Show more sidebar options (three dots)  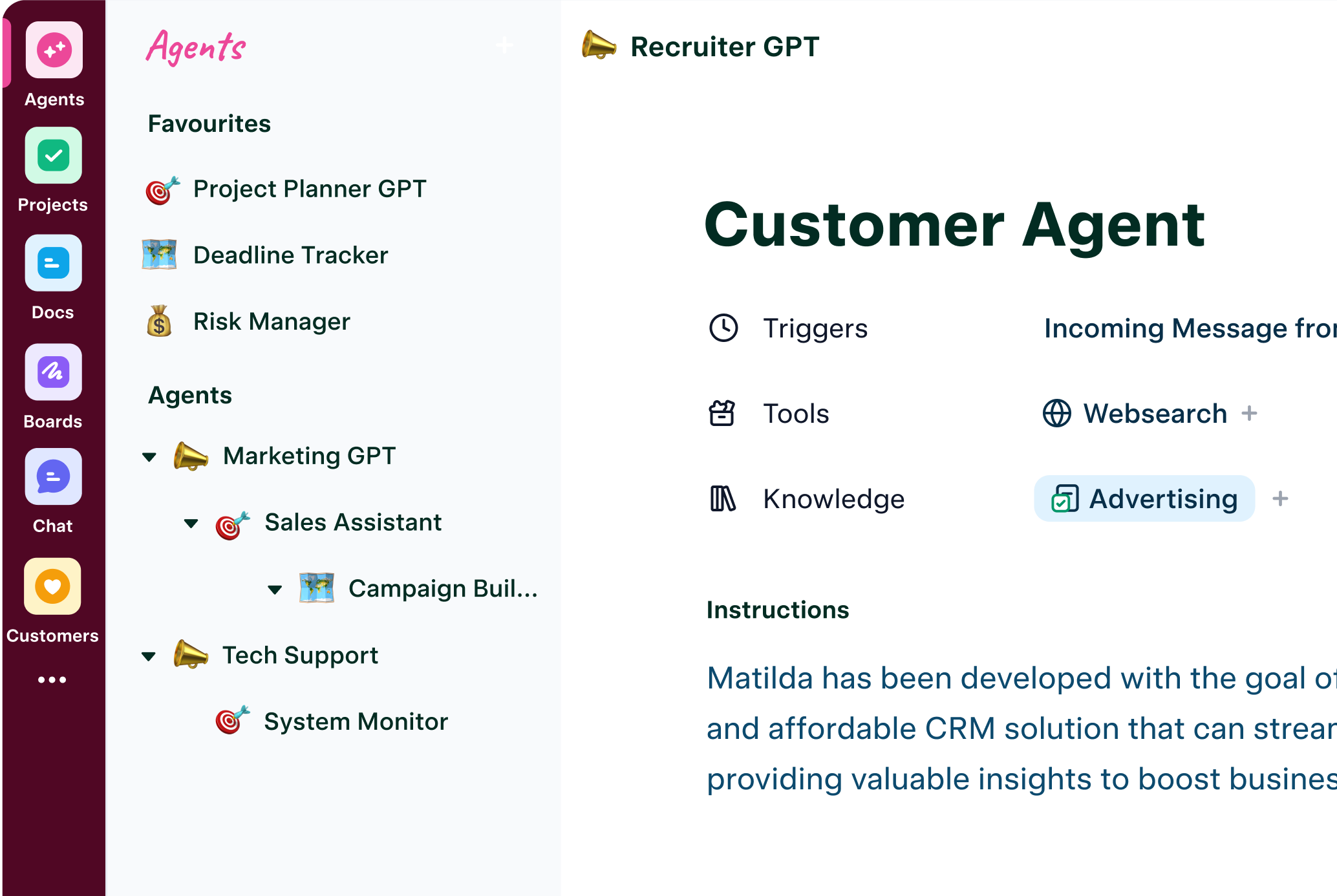[x=52, y=679]
